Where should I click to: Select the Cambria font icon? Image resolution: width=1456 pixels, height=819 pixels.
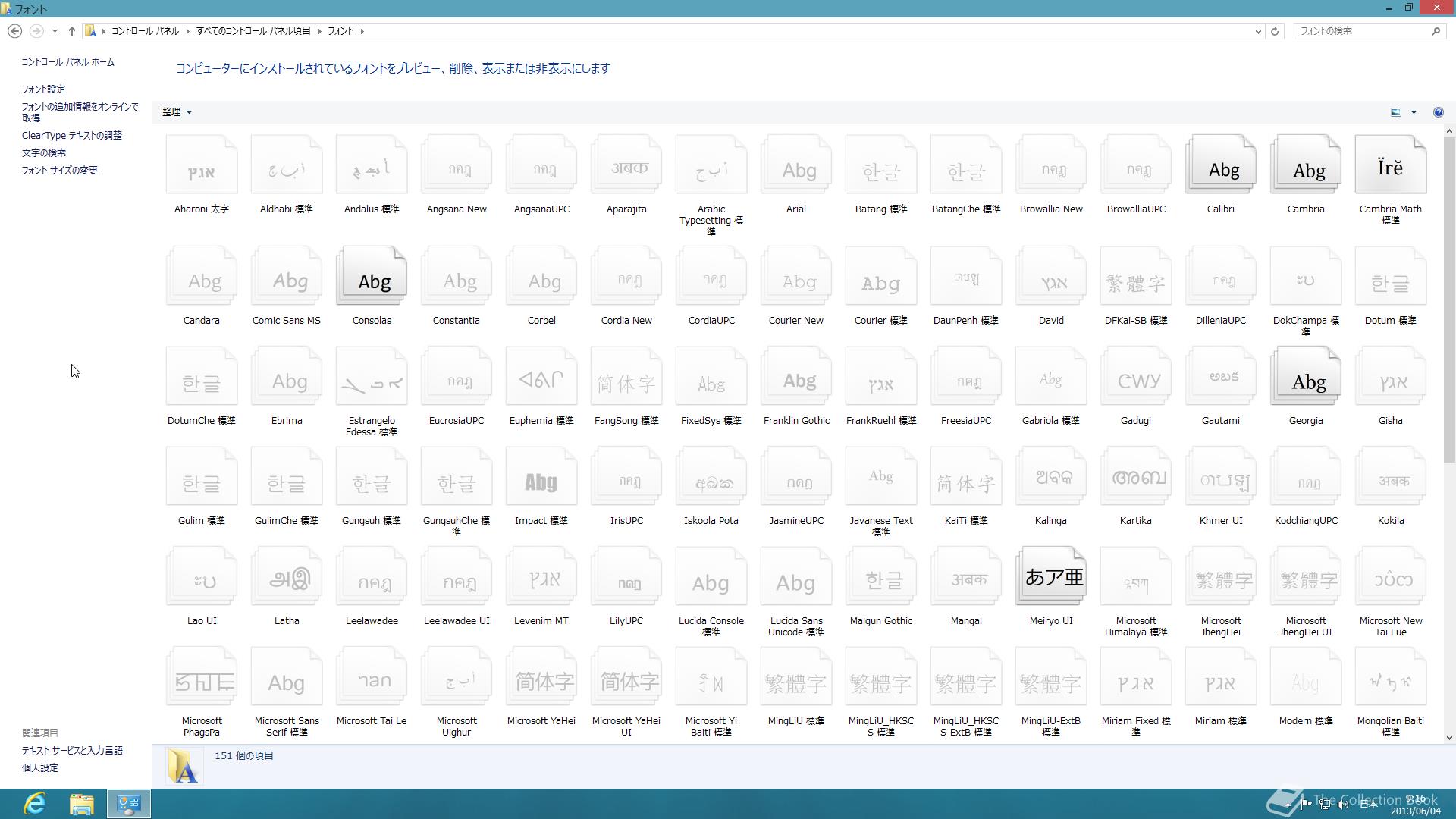point(1306,165)
